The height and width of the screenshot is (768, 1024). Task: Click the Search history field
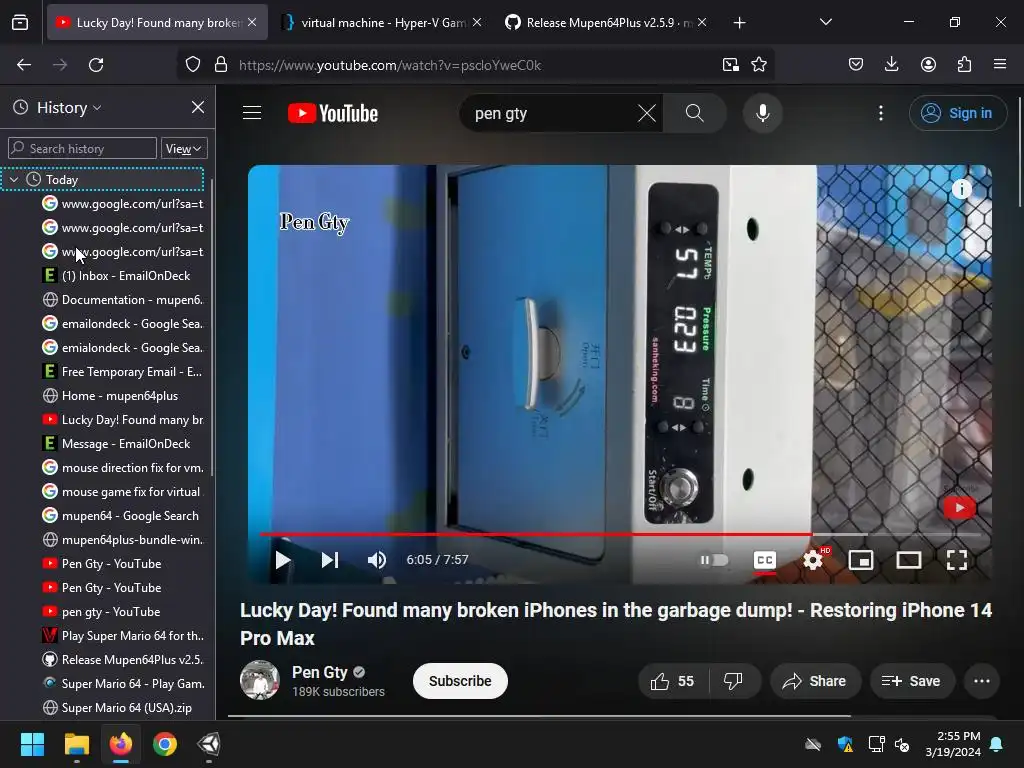82,148
